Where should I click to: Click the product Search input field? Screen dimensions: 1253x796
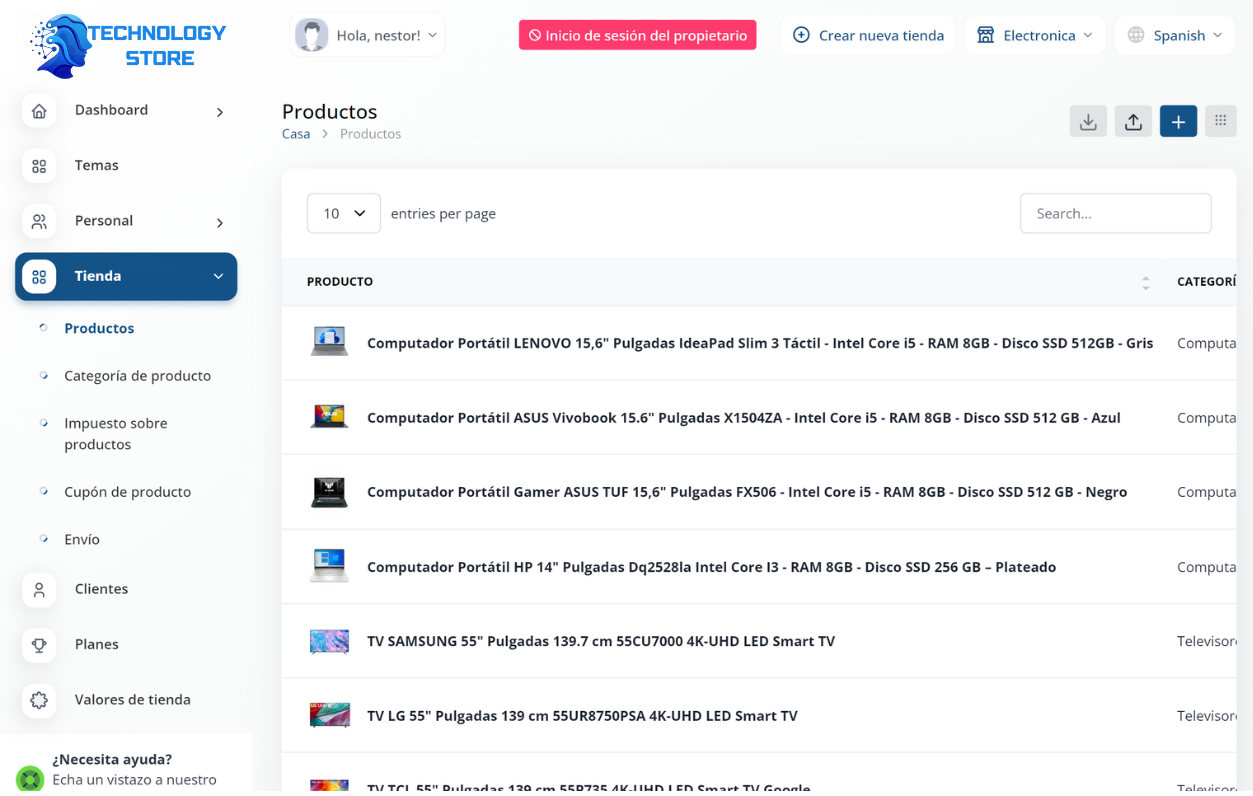pyautogui.click(x=1115, y=213)
